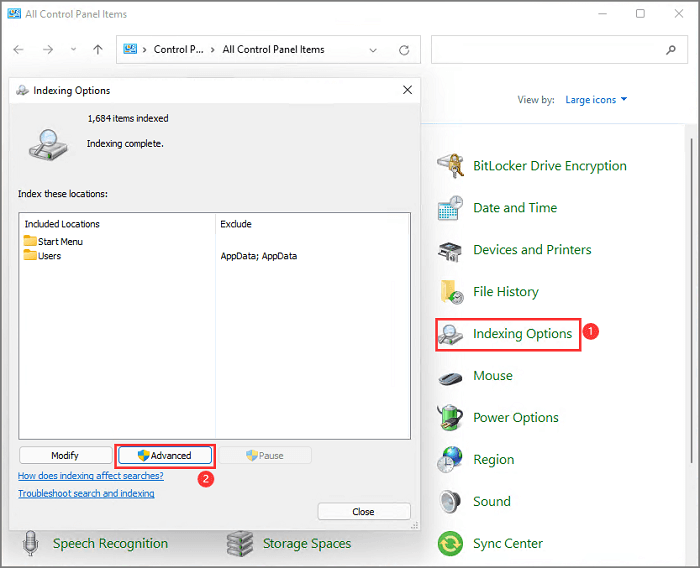Close the Indexing Options dialog with Close button
The image size is (700, 568).
363,511
